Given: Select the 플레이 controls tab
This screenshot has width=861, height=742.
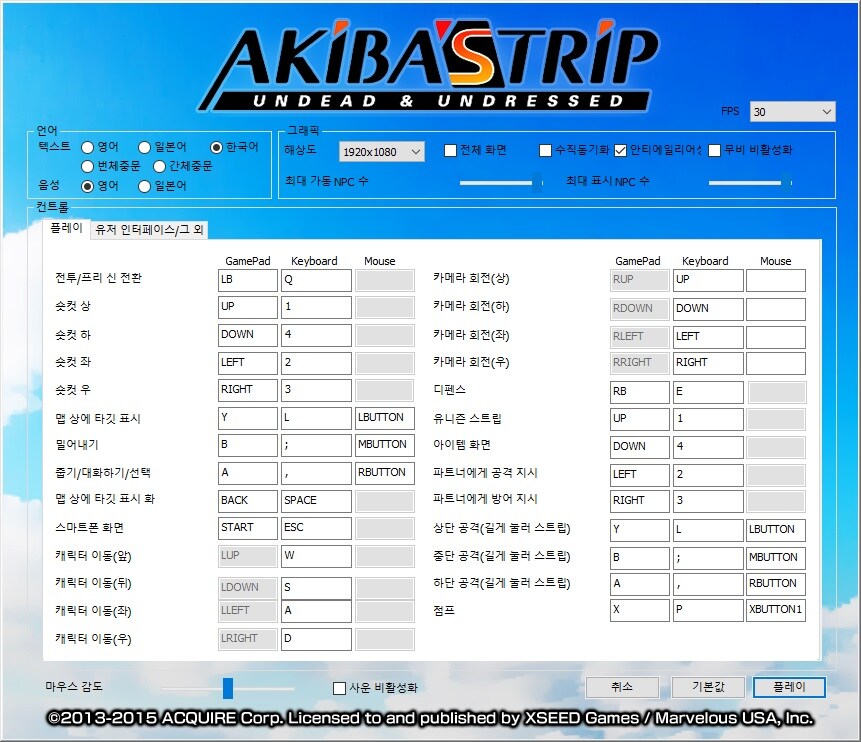Looking at the screenshot, I should [x=66, y=228].
